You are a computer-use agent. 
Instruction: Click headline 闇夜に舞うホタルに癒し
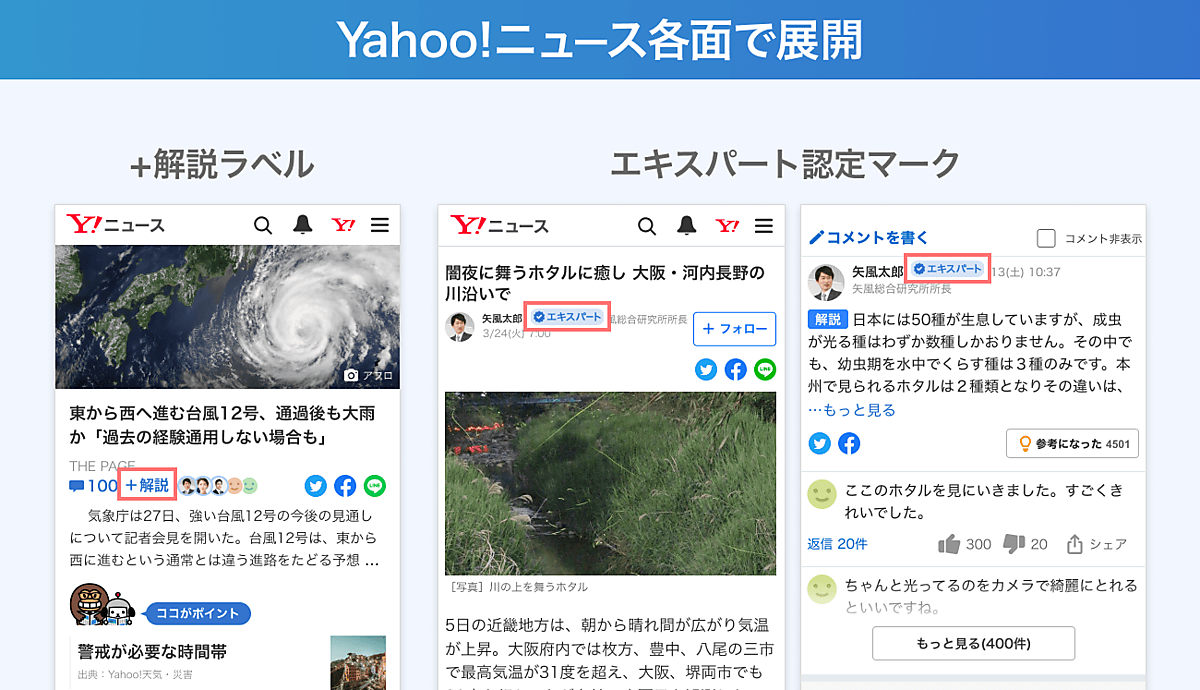click(605, 283)
